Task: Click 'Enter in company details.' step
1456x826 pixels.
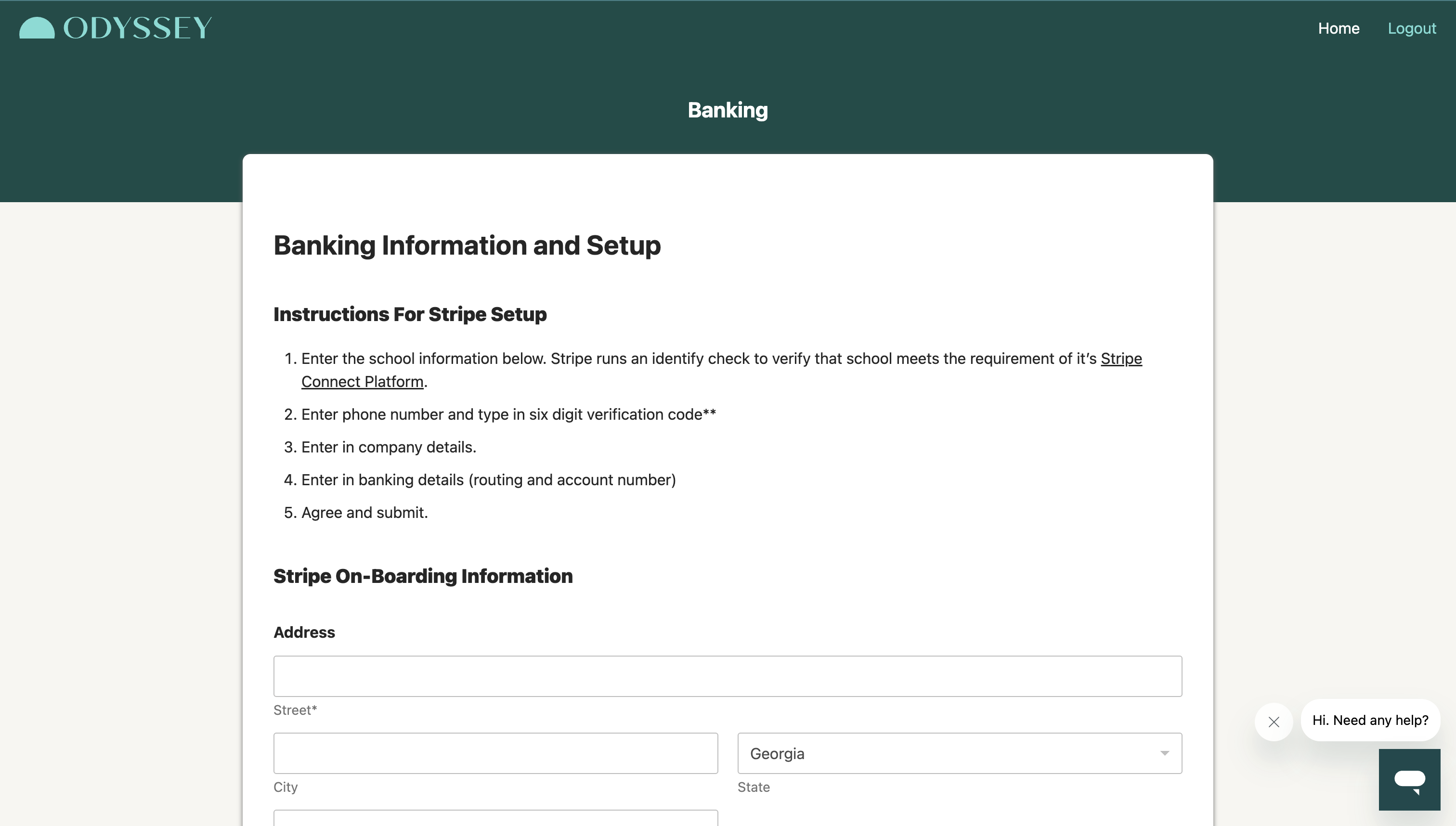Action: (389, 447)
